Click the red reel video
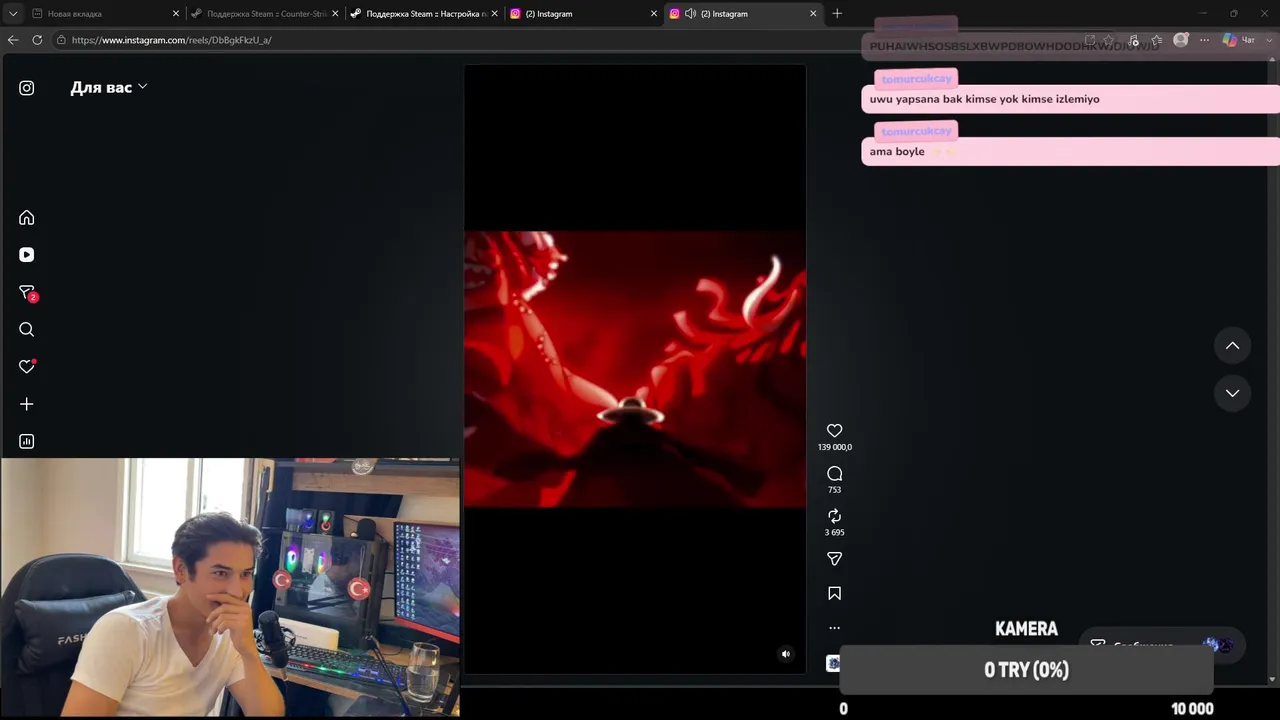This screenshot has height=720, width=1280. pos(635,370)
